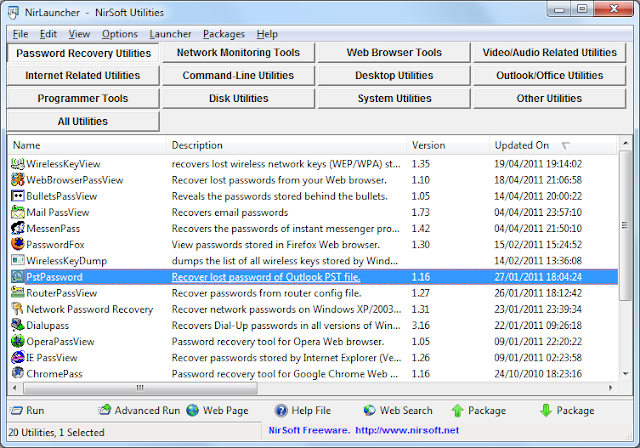Sort by the Name column header
The image size is (640, 448).
[87, 145]
